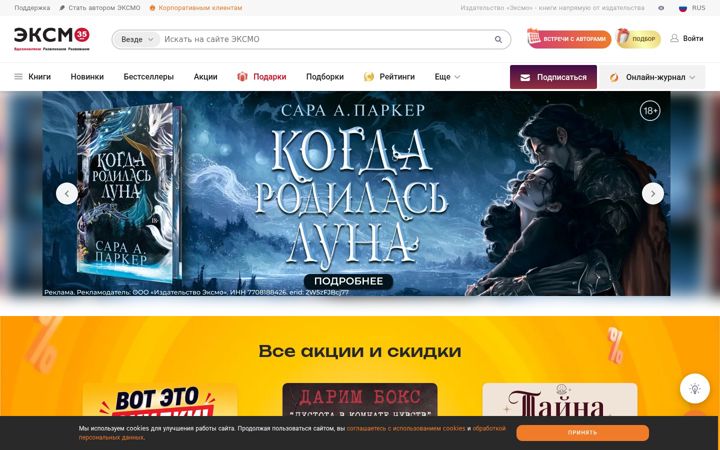720x450 pixels.
Task: Click the calendar icon on Встречи с авторами
Action: 534,36
